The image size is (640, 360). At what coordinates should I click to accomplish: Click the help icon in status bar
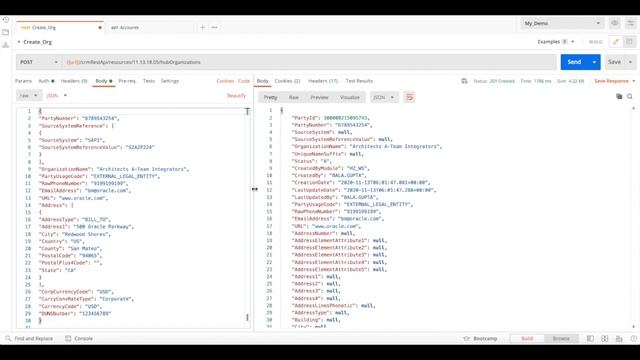633,338
